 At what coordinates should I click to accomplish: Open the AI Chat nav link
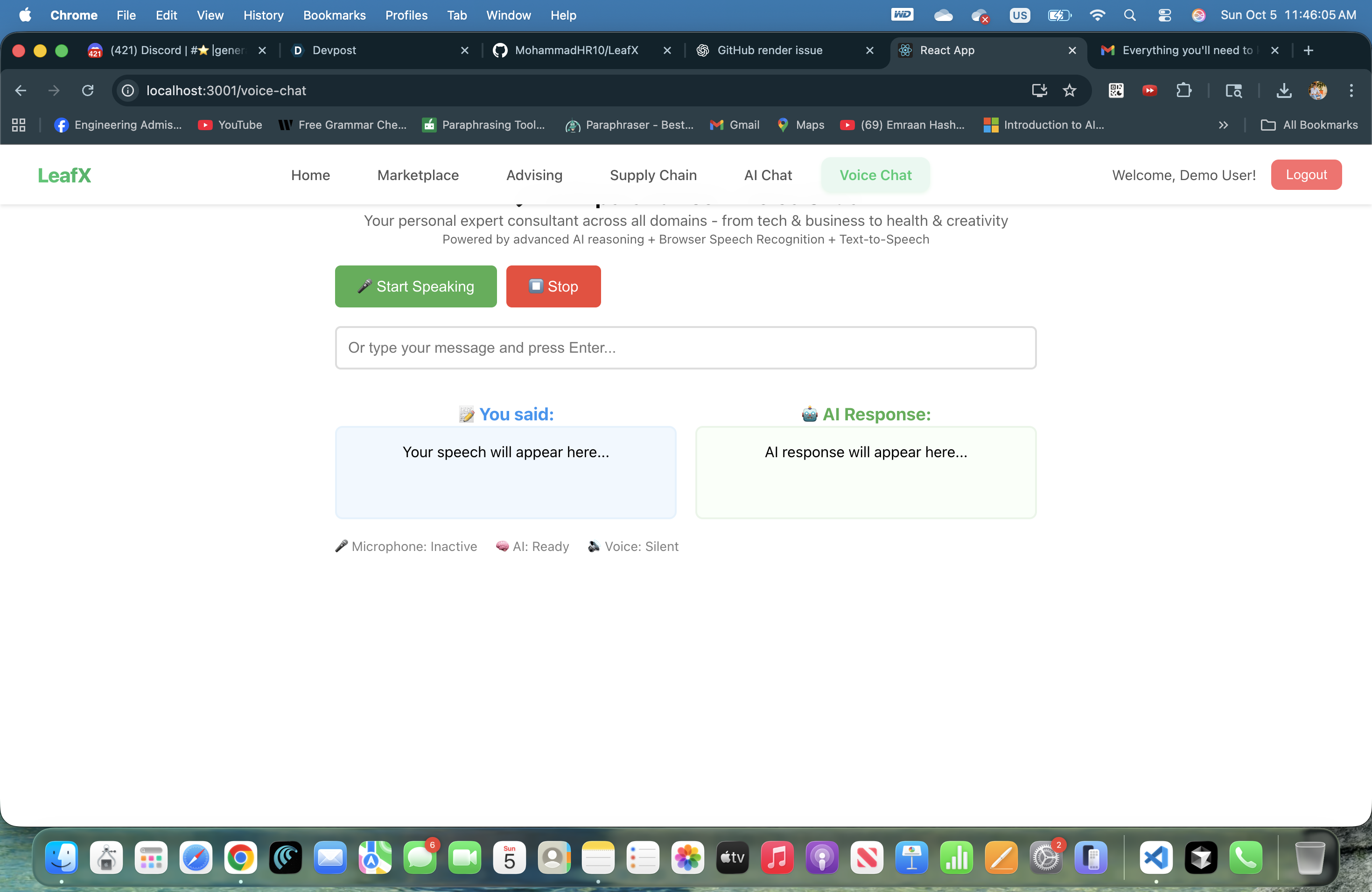[x=768, y=175]
